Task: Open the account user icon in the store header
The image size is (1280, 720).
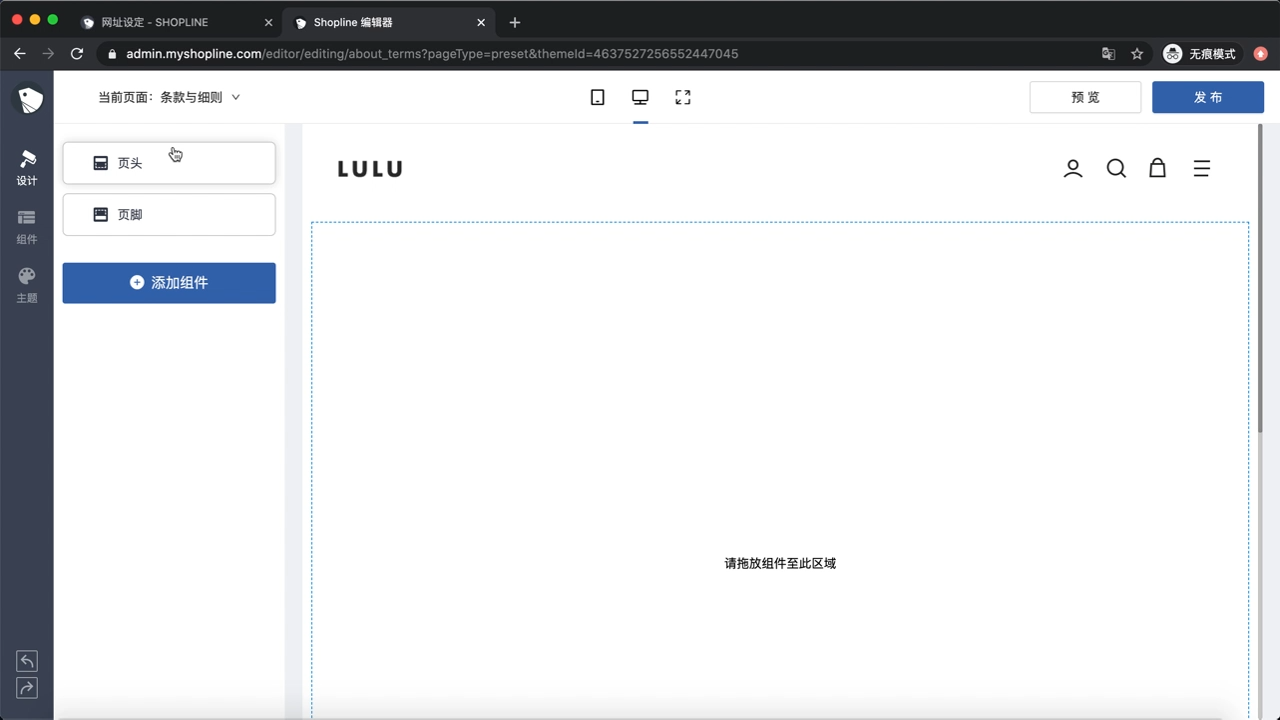Action: click(1073, 168)
